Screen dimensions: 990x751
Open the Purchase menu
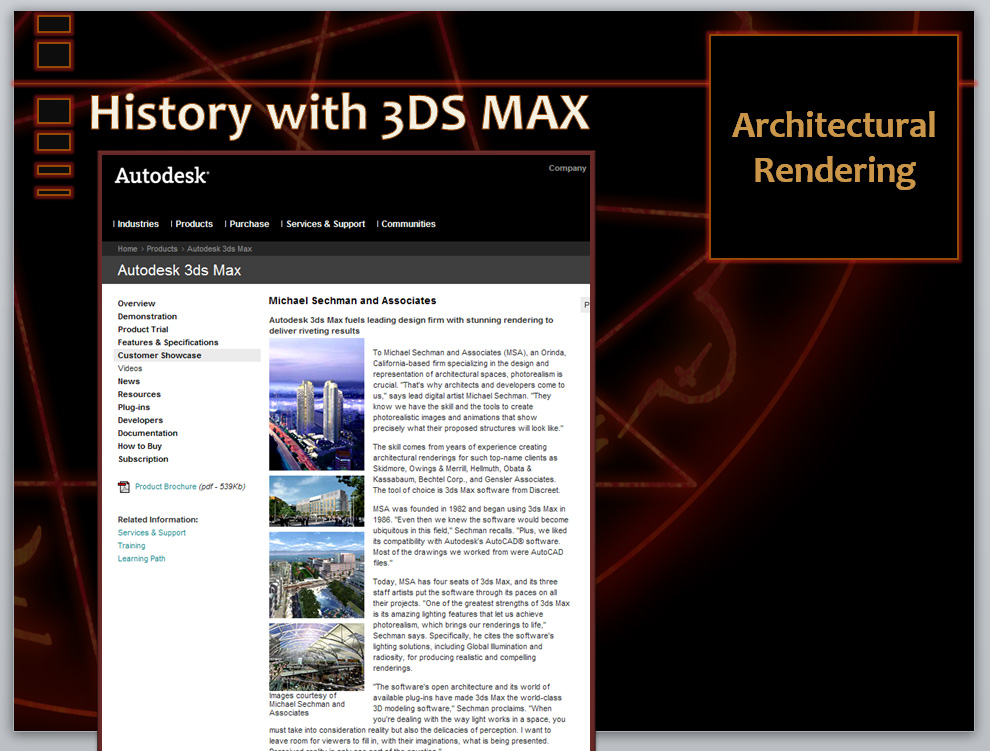click(249, 224)
